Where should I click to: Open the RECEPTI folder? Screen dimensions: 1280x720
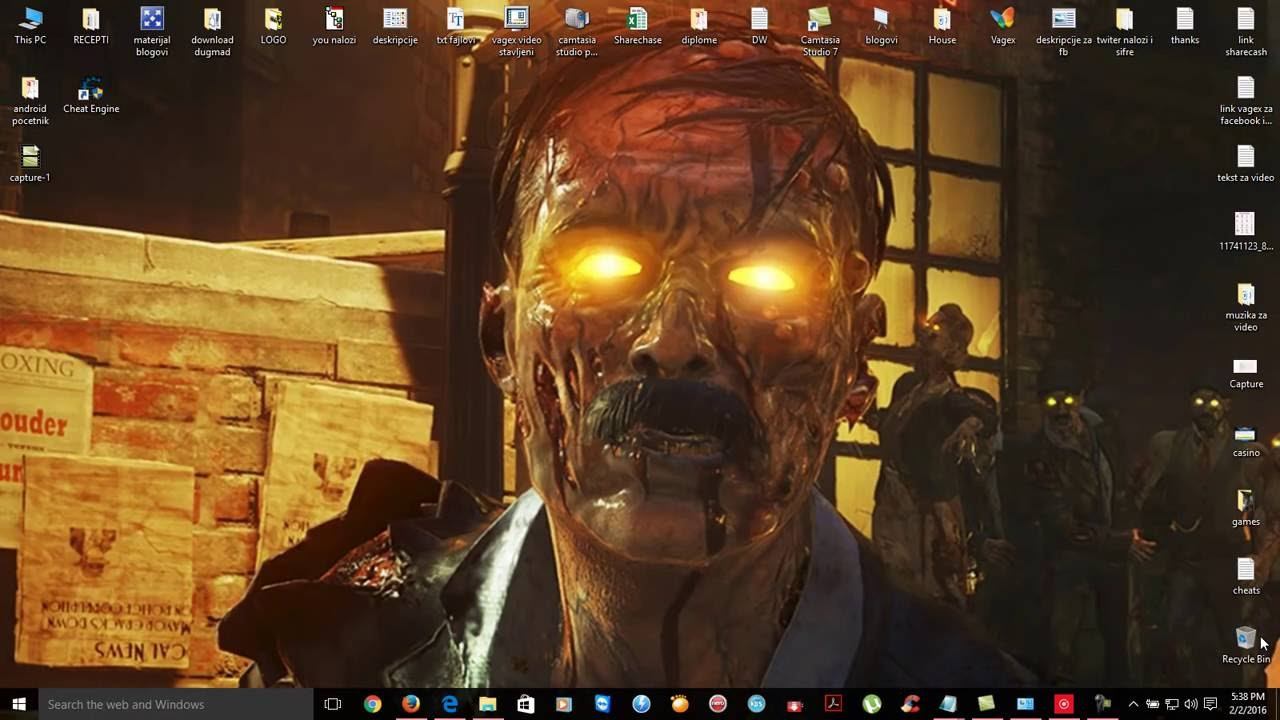coord(91,26)
